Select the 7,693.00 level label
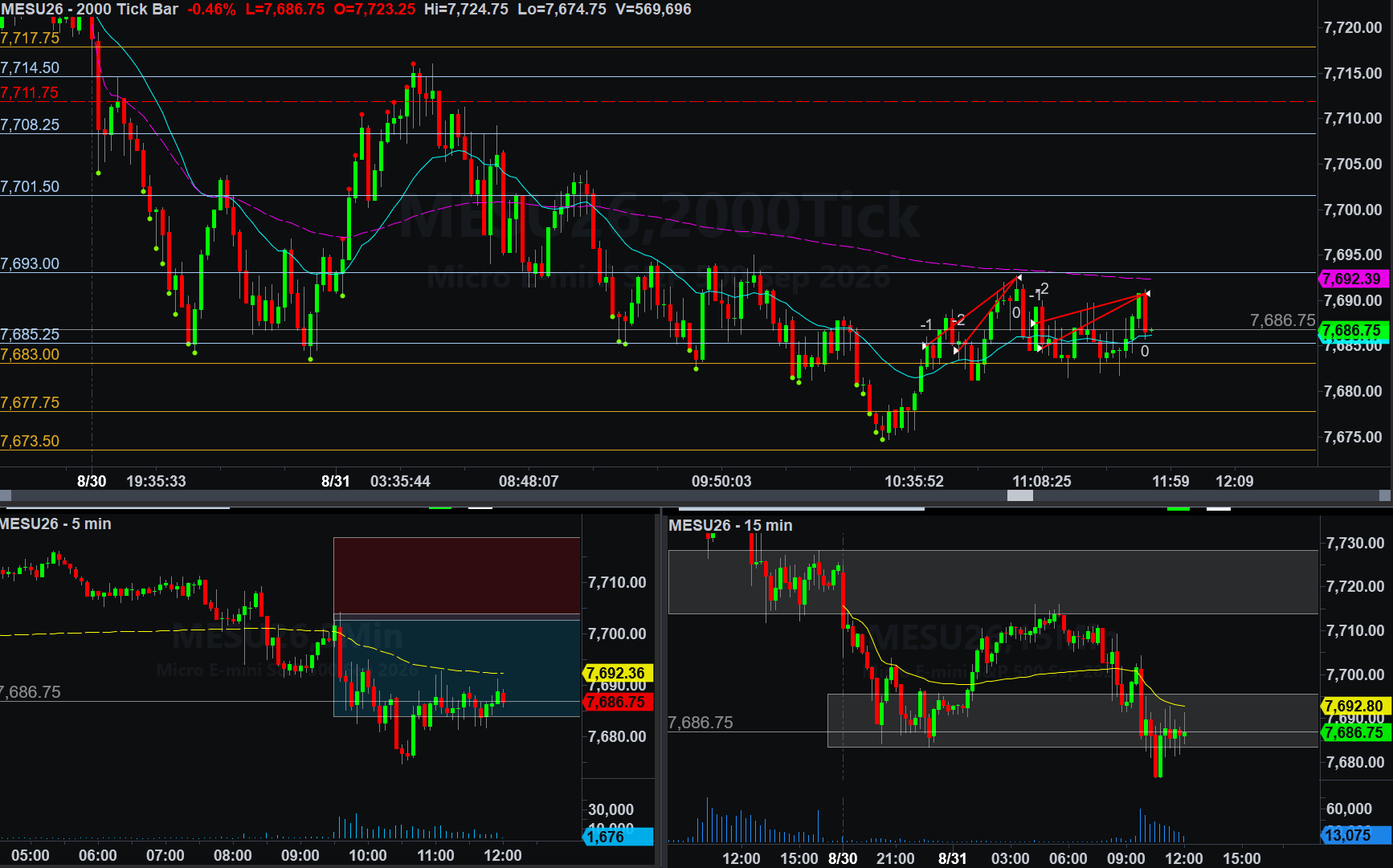 pos(31,263)
